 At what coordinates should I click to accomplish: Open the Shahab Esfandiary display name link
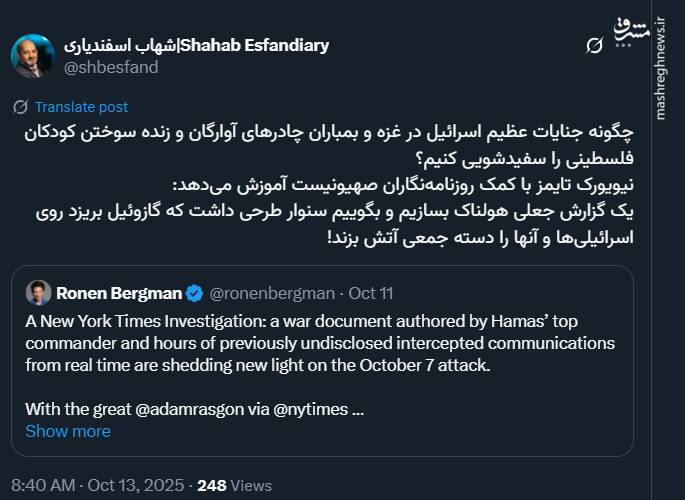(196, 46)
